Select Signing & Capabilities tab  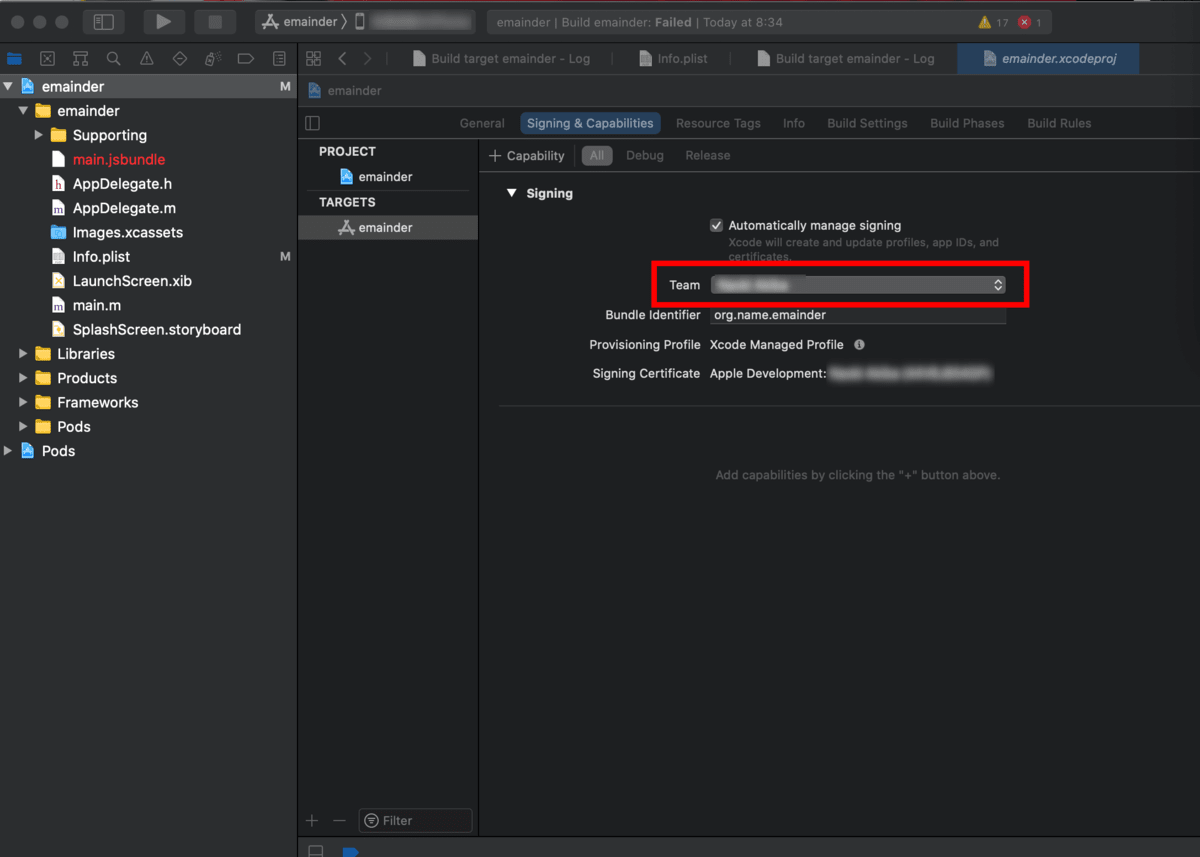point(590,123)
